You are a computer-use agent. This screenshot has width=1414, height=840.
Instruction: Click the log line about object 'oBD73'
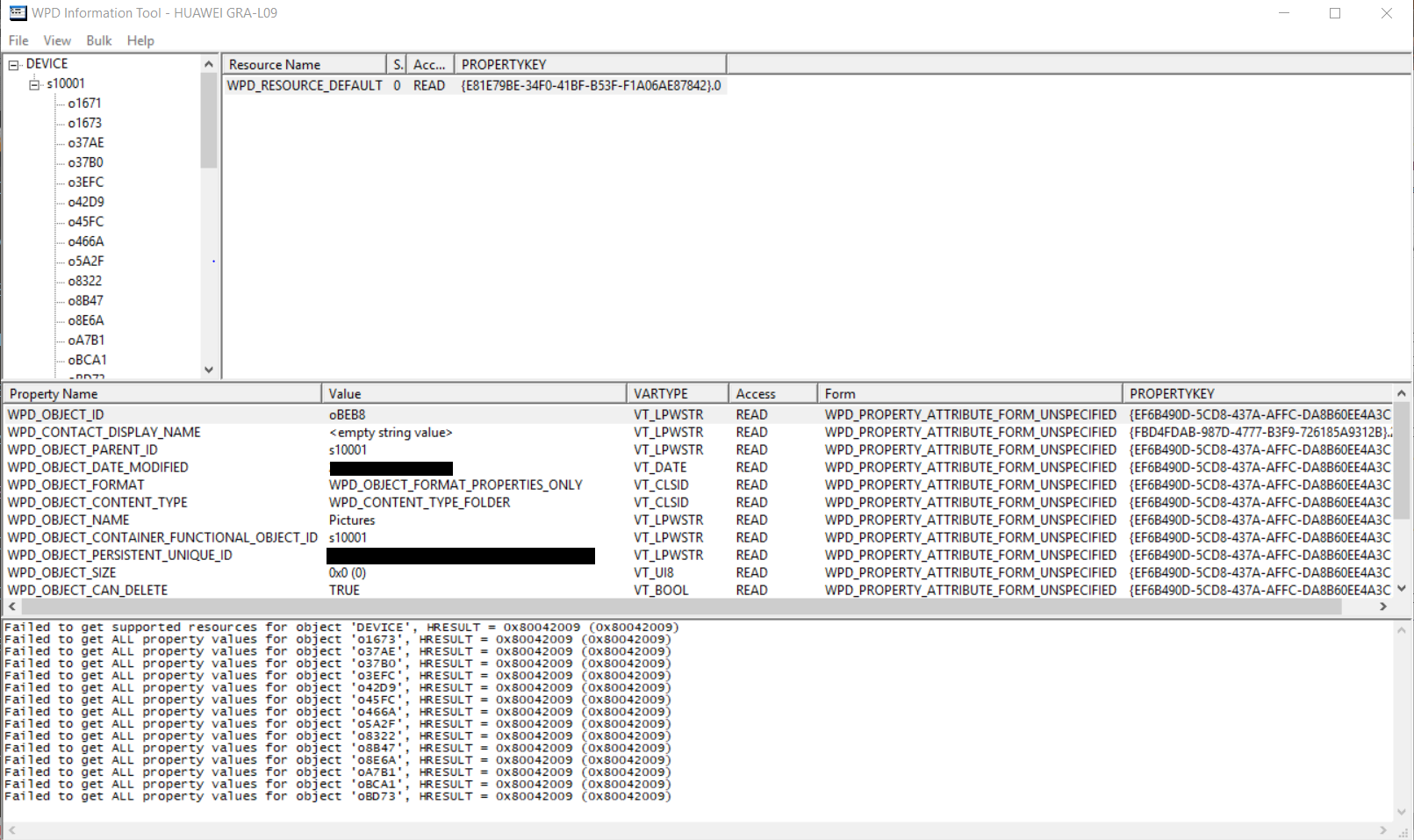(338, 796)
